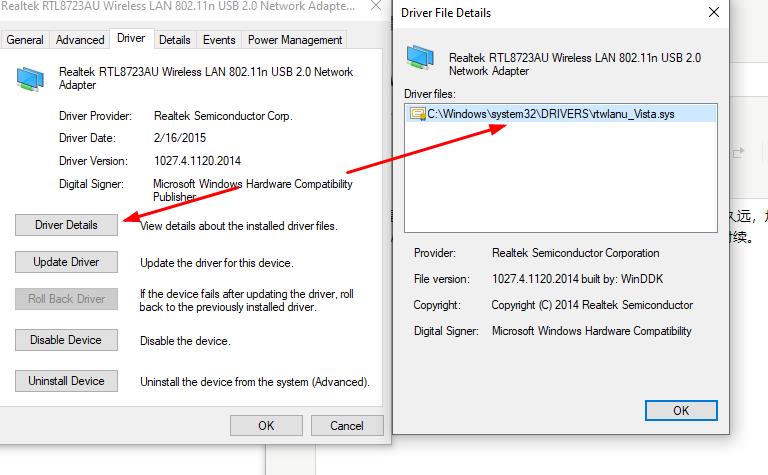Click OK in Driver File Details dialog
768x475 pixels.
681,410
